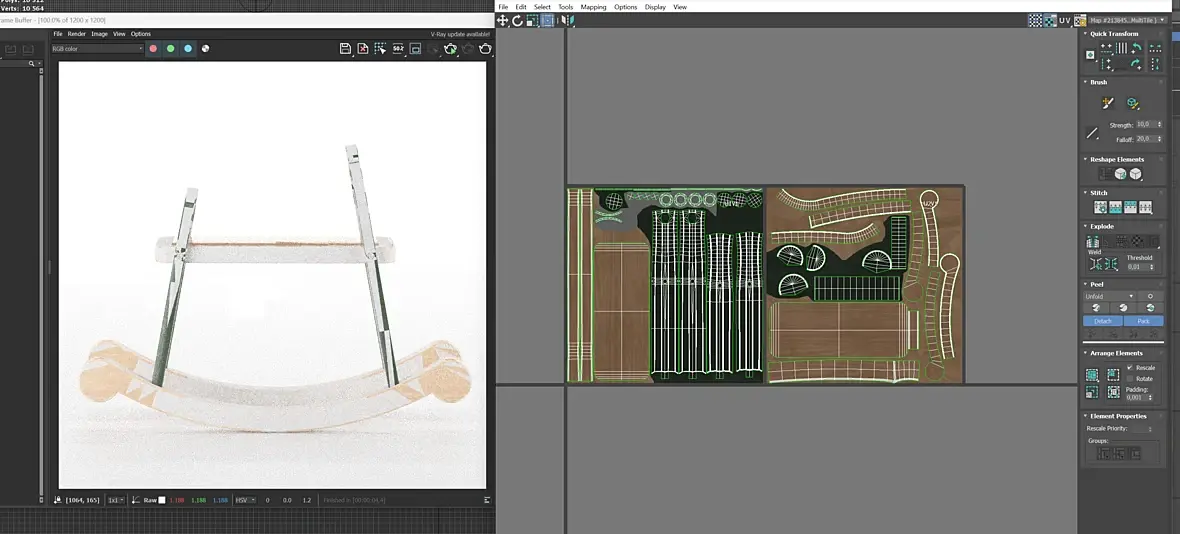Clear the image in V-Ray frame buffer

pos(363,48)
